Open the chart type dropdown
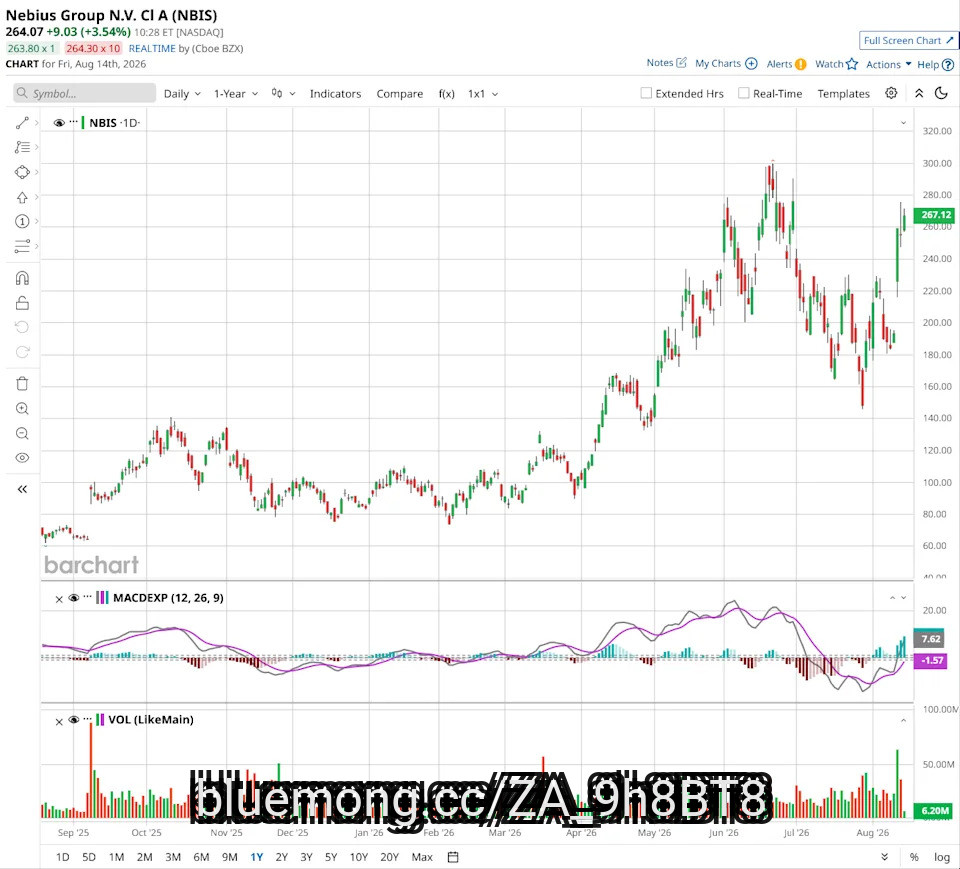Viewport: 960px width, 869px height. tap(283, 94)
